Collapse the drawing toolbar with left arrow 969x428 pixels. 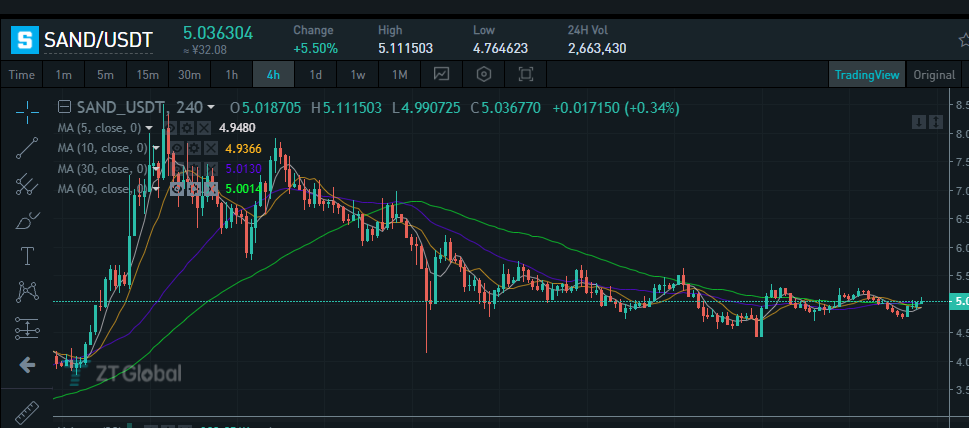click(27, 365)
